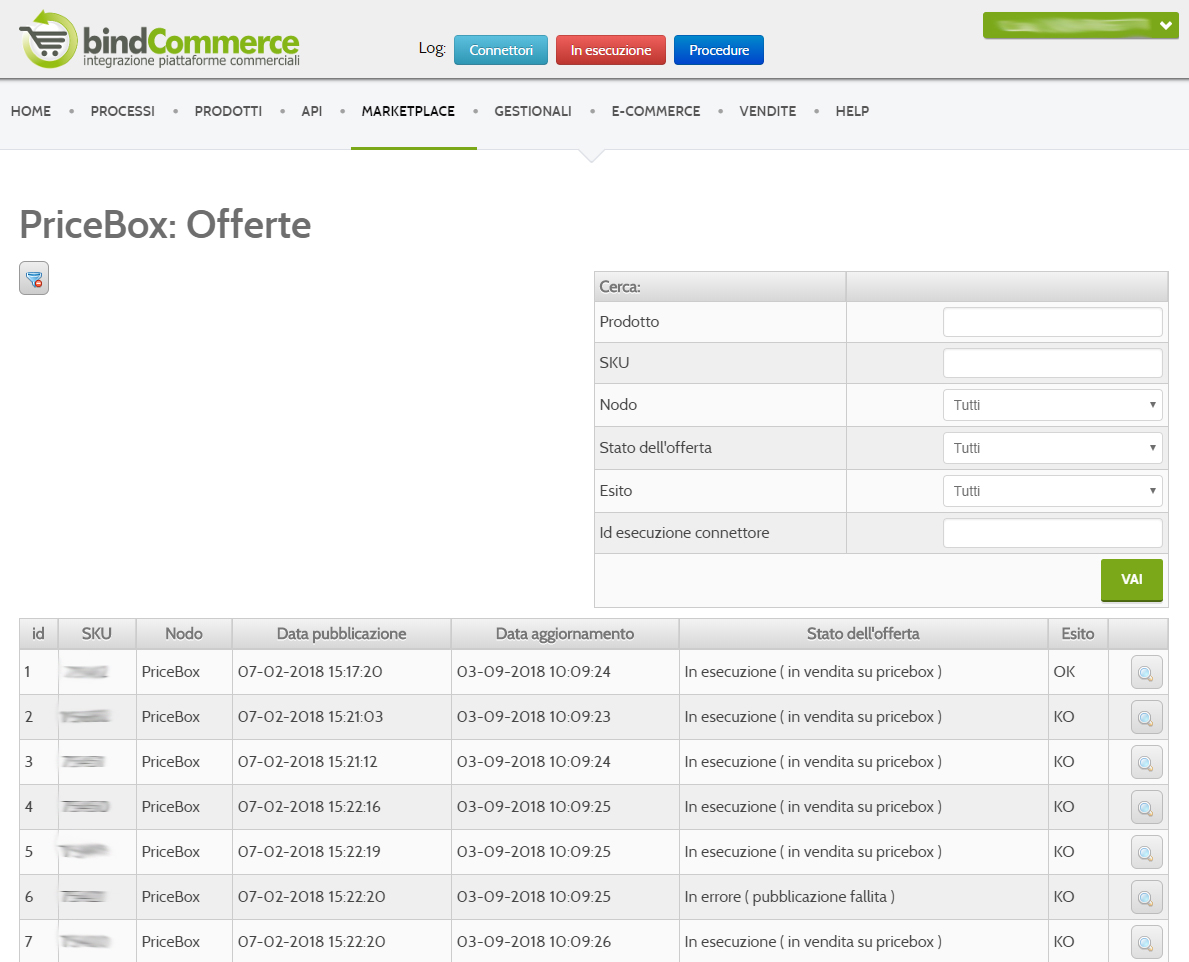Select publication date 07-02-2018 15:22:16
The height and width of the screenshot is (962, 1189).
click(x=309, y=807)
